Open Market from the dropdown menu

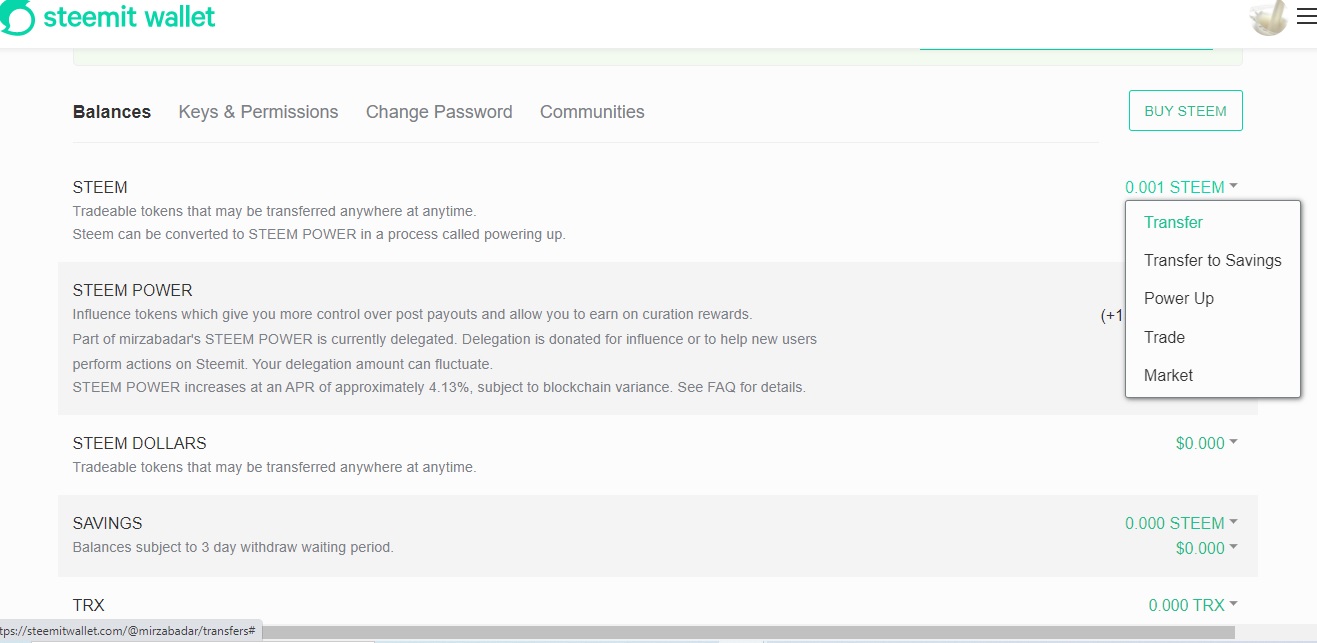[1168, 375]
